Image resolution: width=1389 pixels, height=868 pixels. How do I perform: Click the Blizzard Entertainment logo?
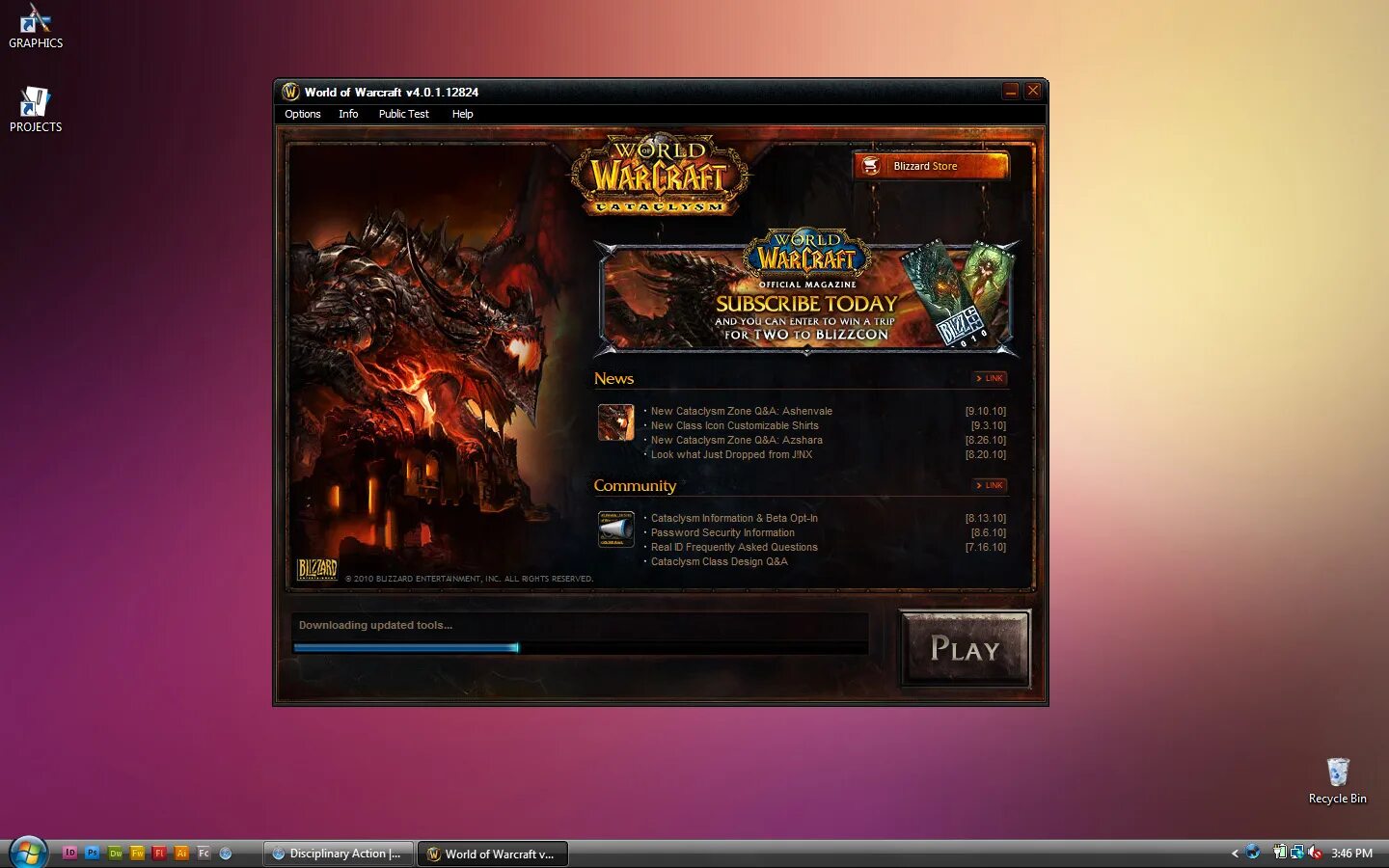317,569
